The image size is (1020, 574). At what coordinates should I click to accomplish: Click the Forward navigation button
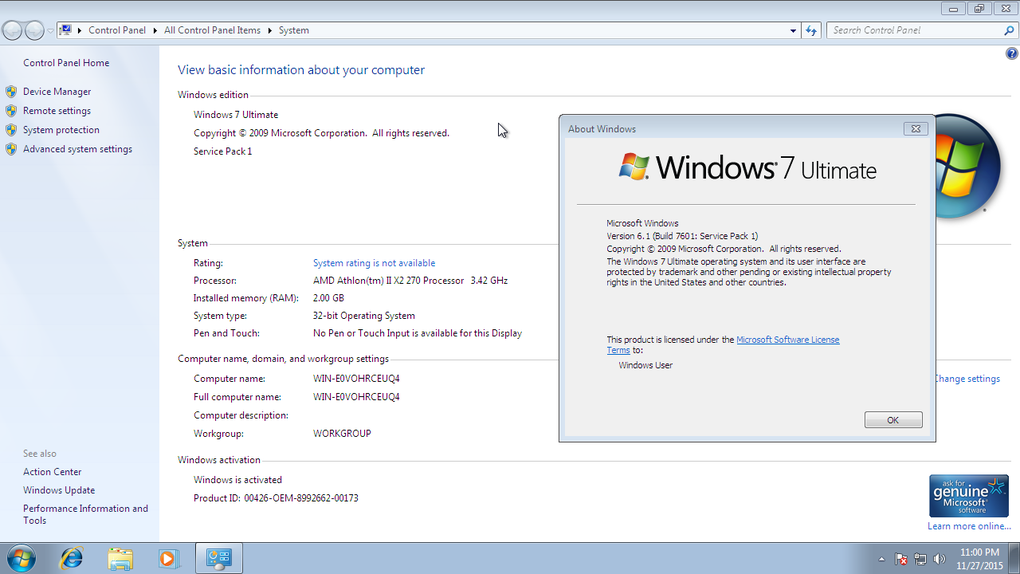click(34, 31)
